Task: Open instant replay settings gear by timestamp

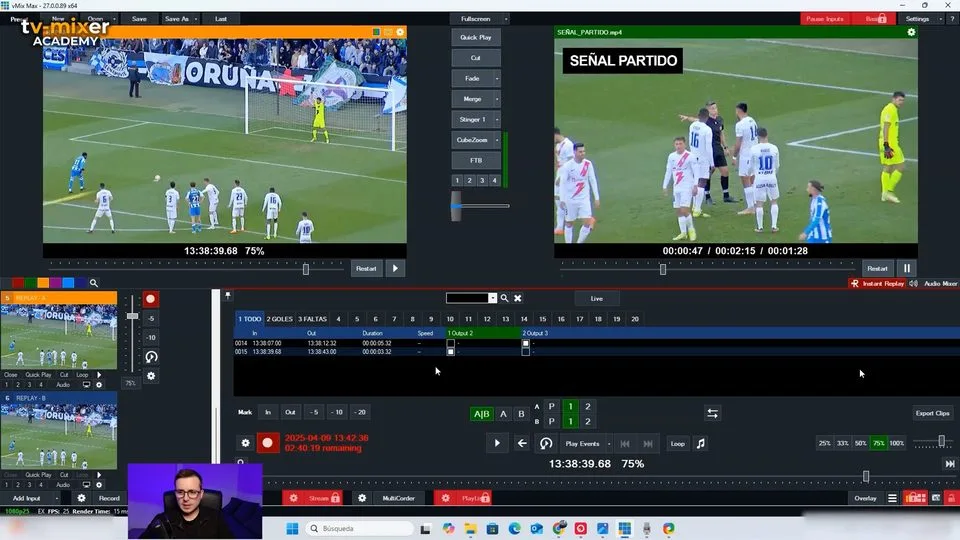Action: [x=246, y=443]
